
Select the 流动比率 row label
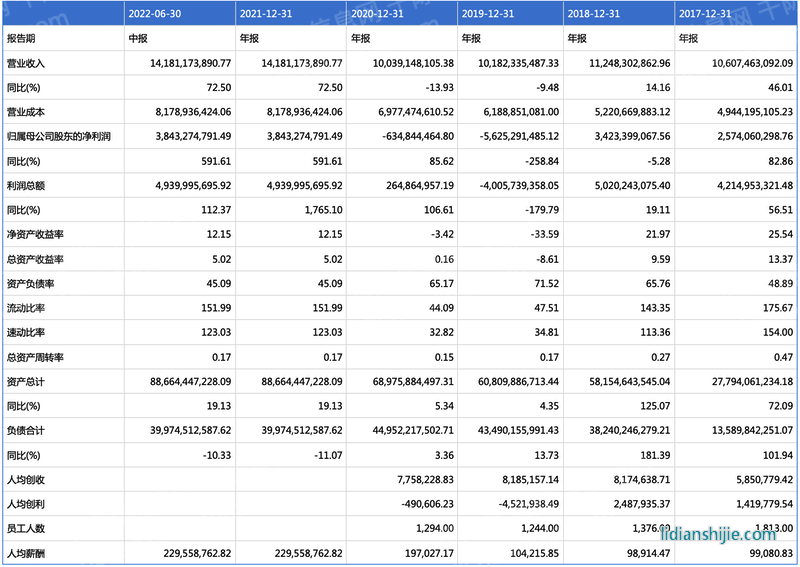point(26,308)
